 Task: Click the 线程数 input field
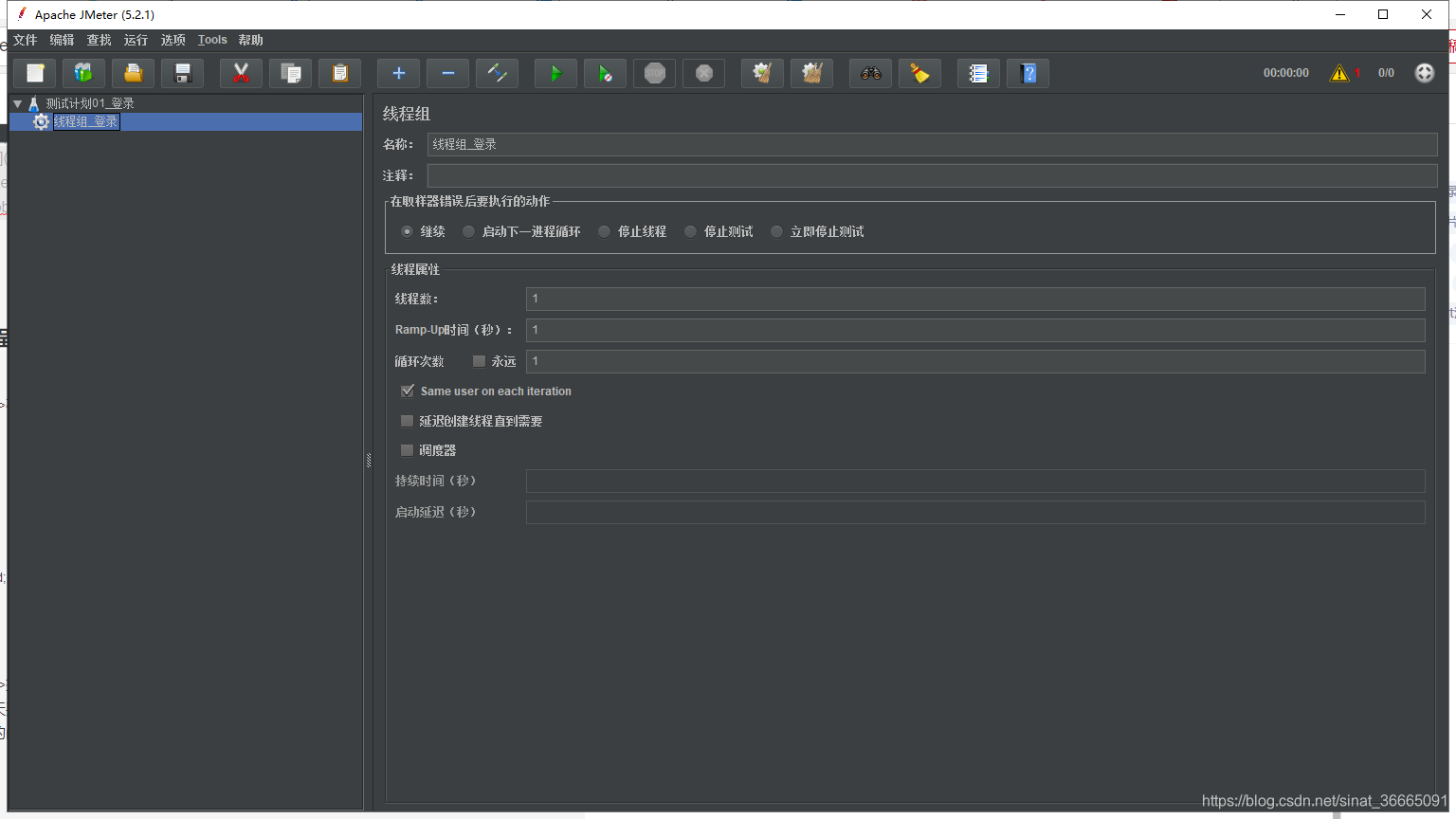tap(975, 299)
